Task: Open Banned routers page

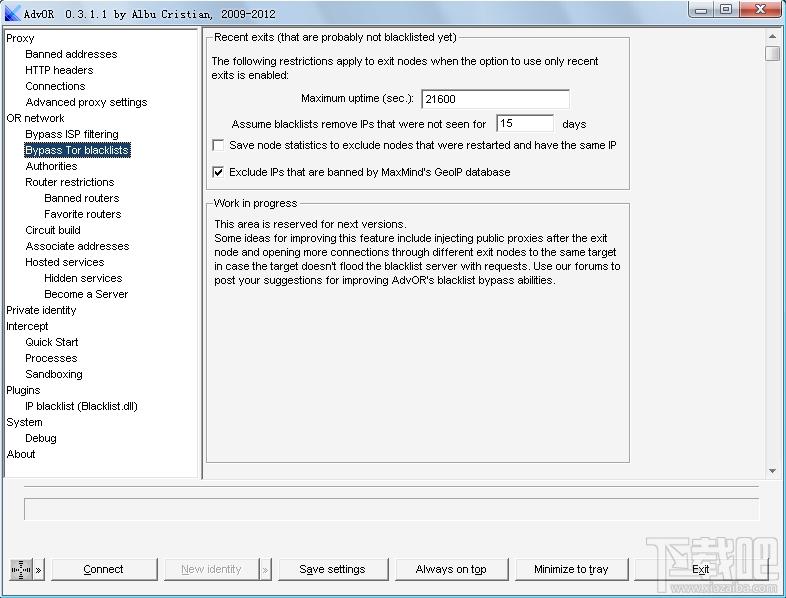Action: point(82,198)
